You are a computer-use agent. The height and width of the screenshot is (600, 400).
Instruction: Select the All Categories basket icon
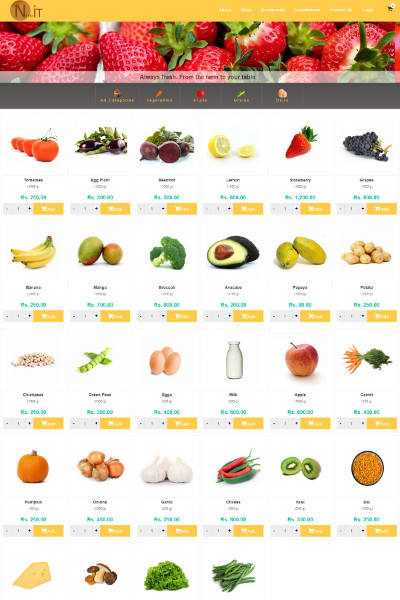pos(117,93)
